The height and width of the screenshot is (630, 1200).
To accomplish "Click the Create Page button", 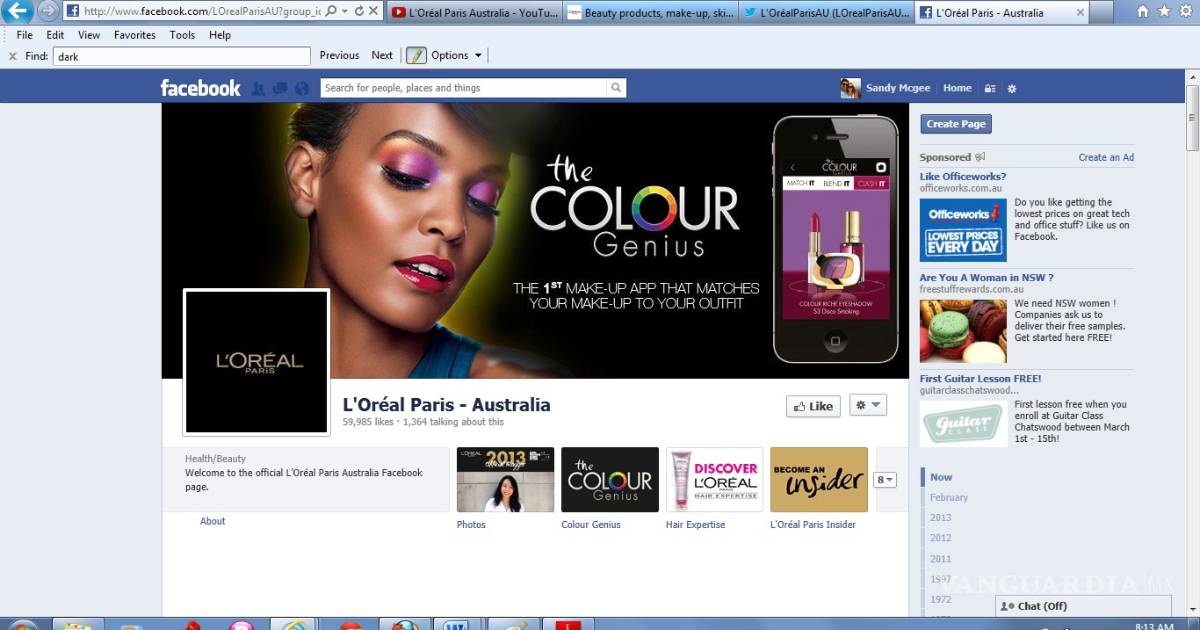I will point(955,124).
